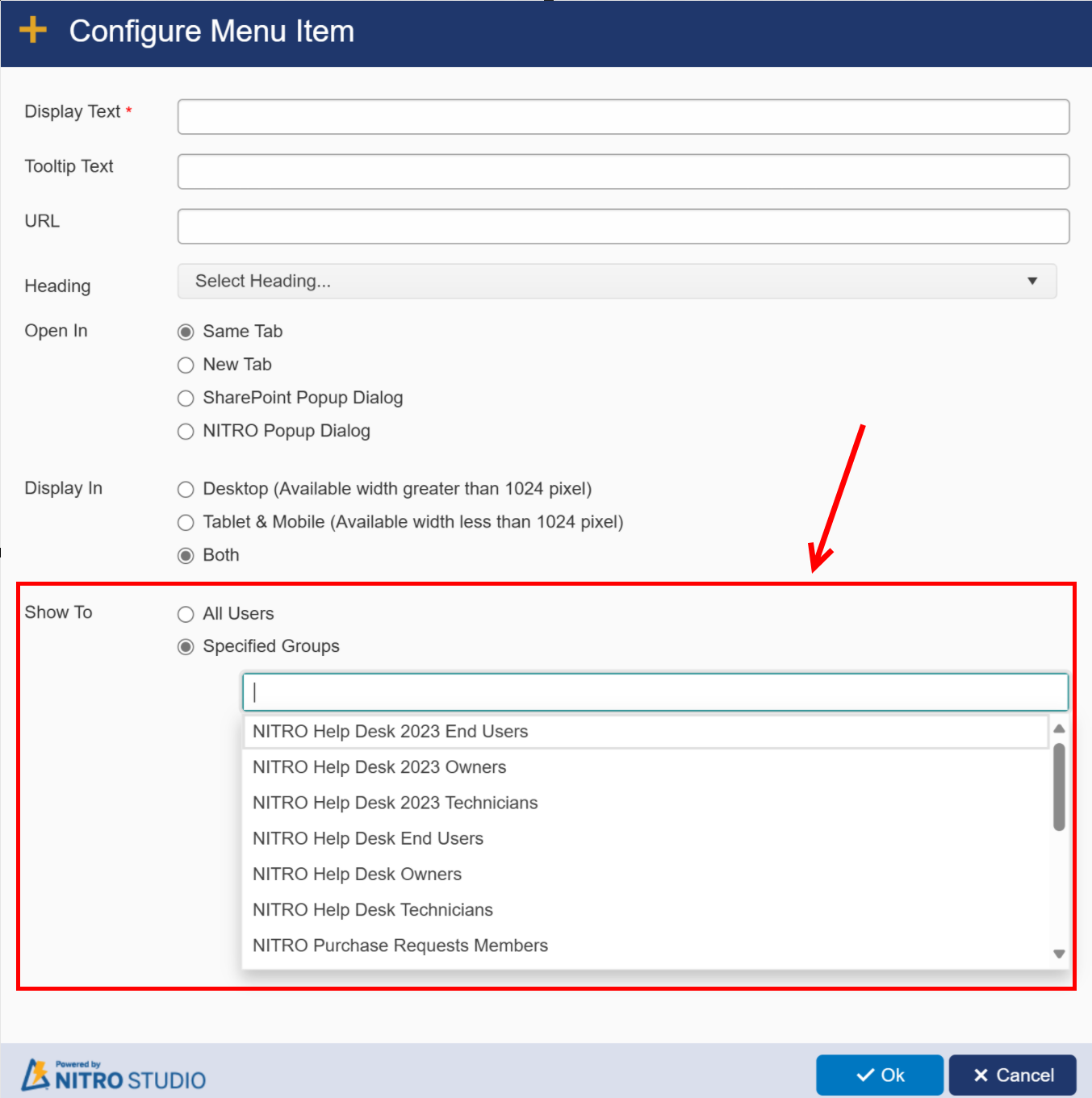Screen dimensions: 1092x1098
Task: Select the Same Tab radio button
Action: [186, 332]
